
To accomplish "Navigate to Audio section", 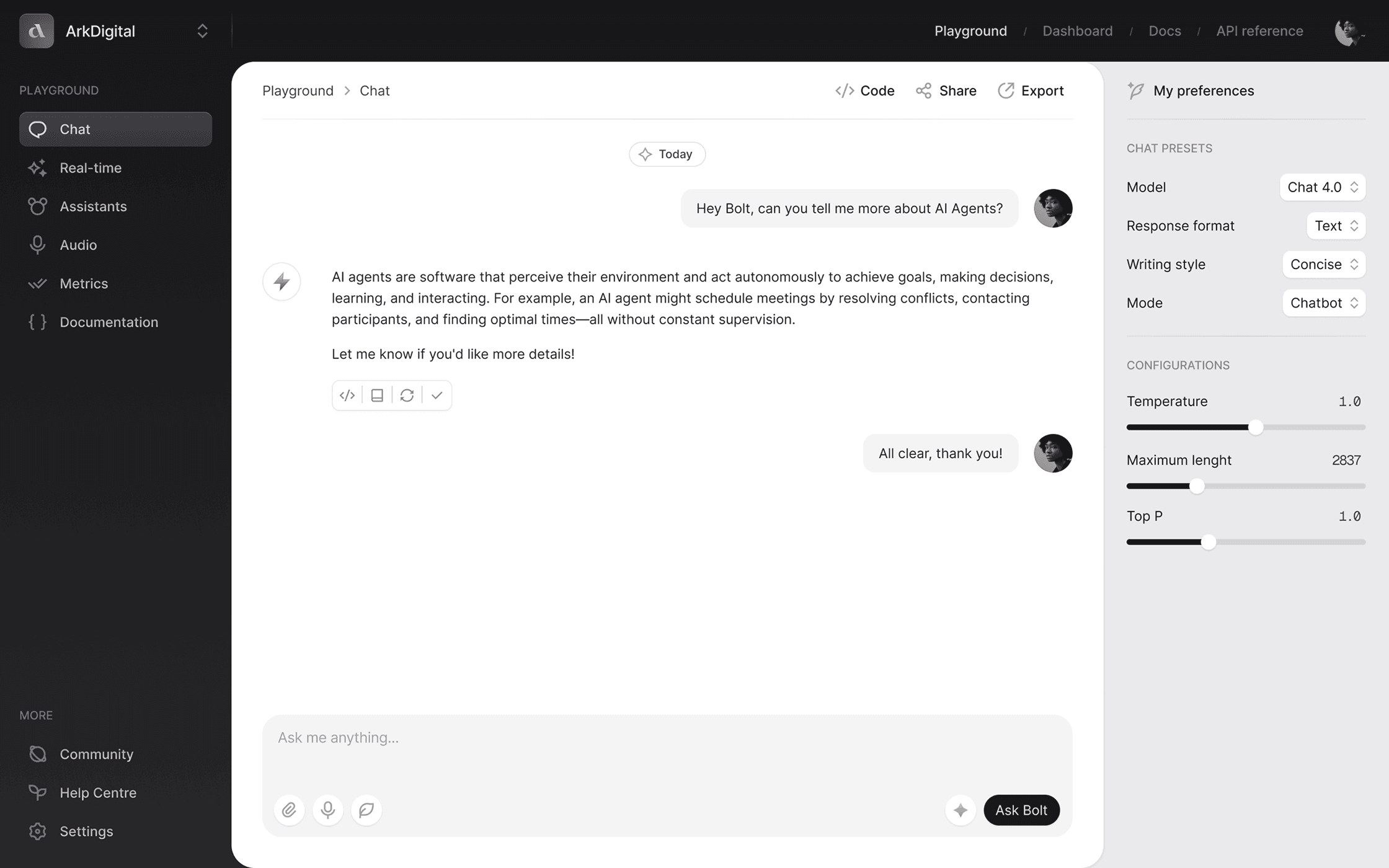I will point(78,244).
